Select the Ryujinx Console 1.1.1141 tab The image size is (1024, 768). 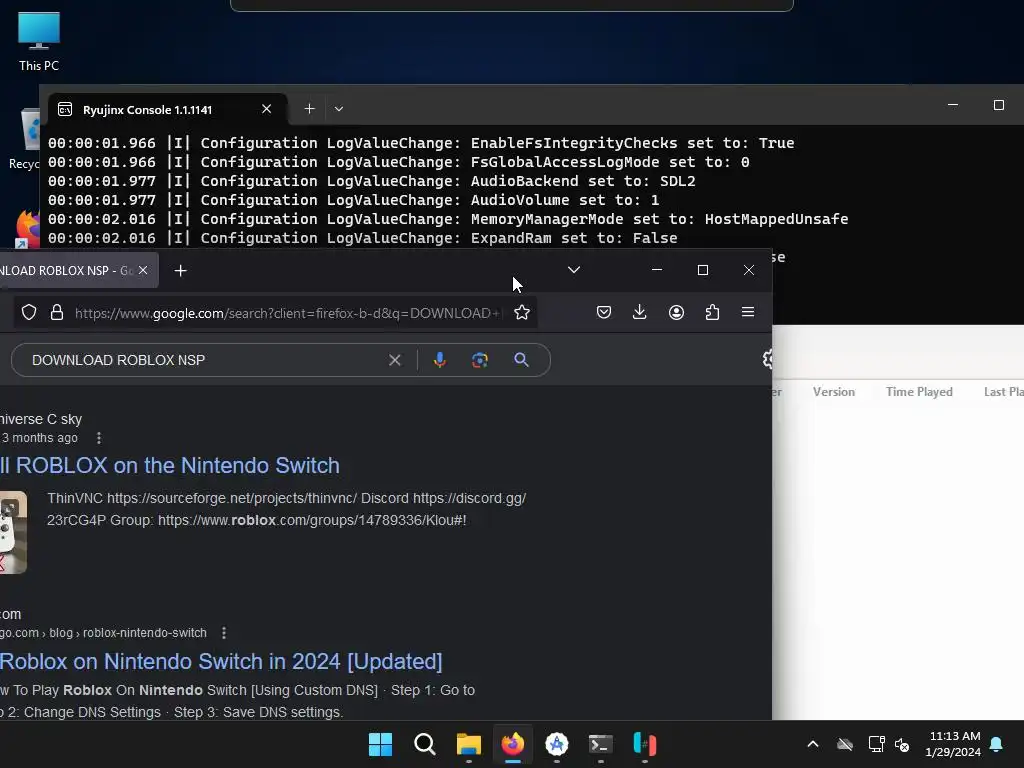(x=167, y=109)
